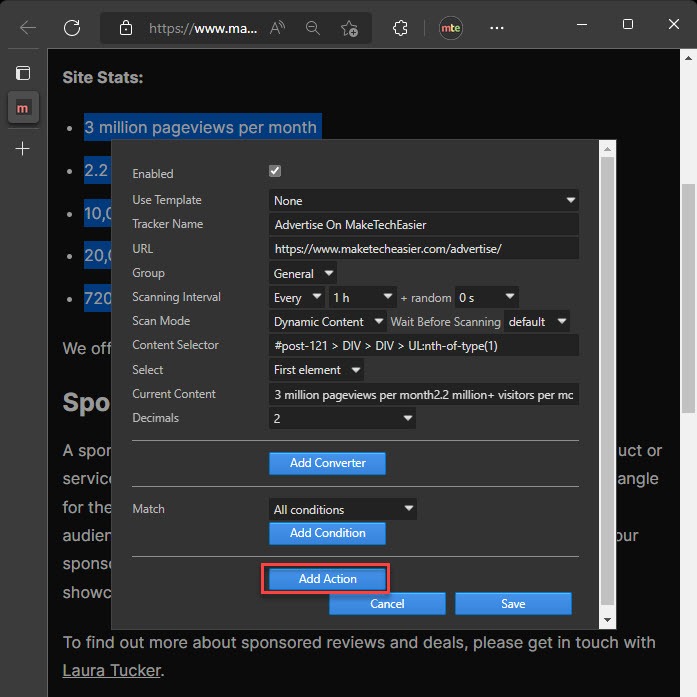This screenshot has width=697, height=697.
Task: Click the Tracker Name field
Action: pos(424,224)
